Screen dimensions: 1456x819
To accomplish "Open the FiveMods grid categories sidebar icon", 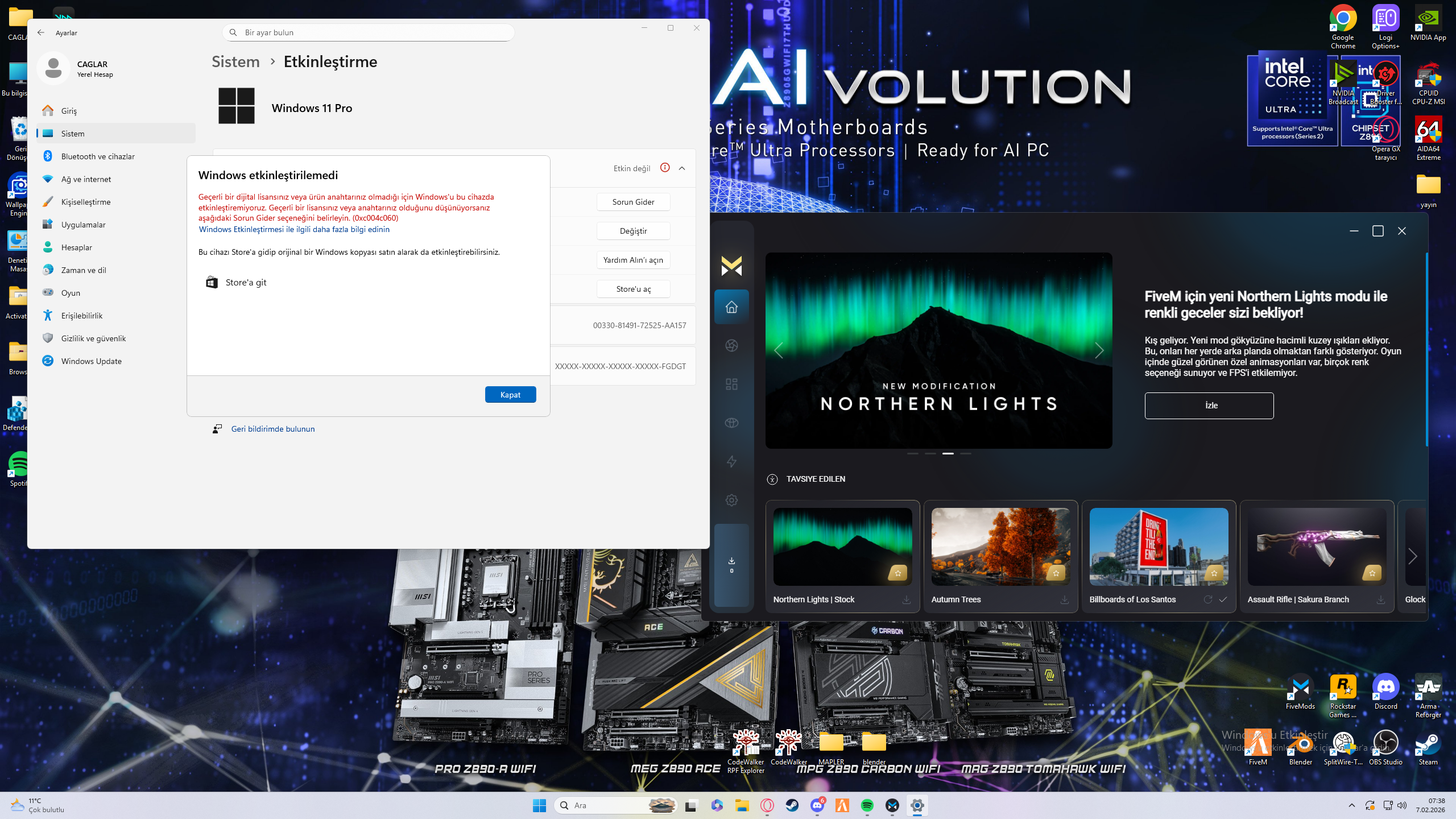I will pyautogui.click(x=731, y=384).
